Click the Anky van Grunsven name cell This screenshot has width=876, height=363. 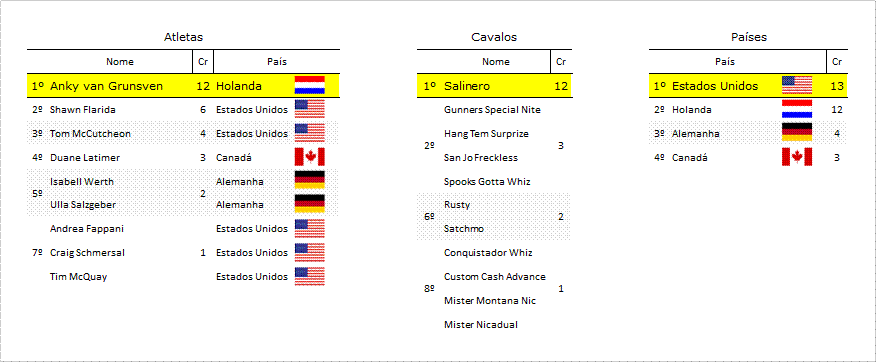pyautogui.click(x=107, y=86)
